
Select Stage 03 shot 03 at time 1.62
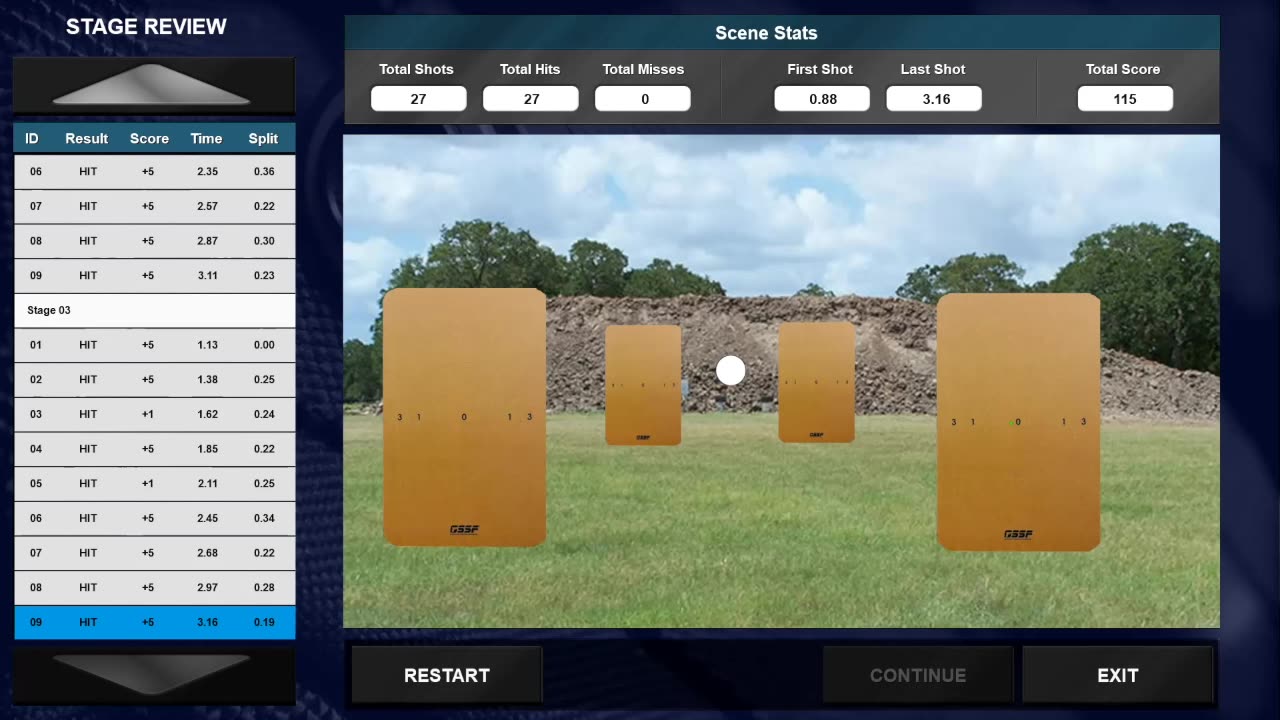pyautogui.click(x=155, y=414)
